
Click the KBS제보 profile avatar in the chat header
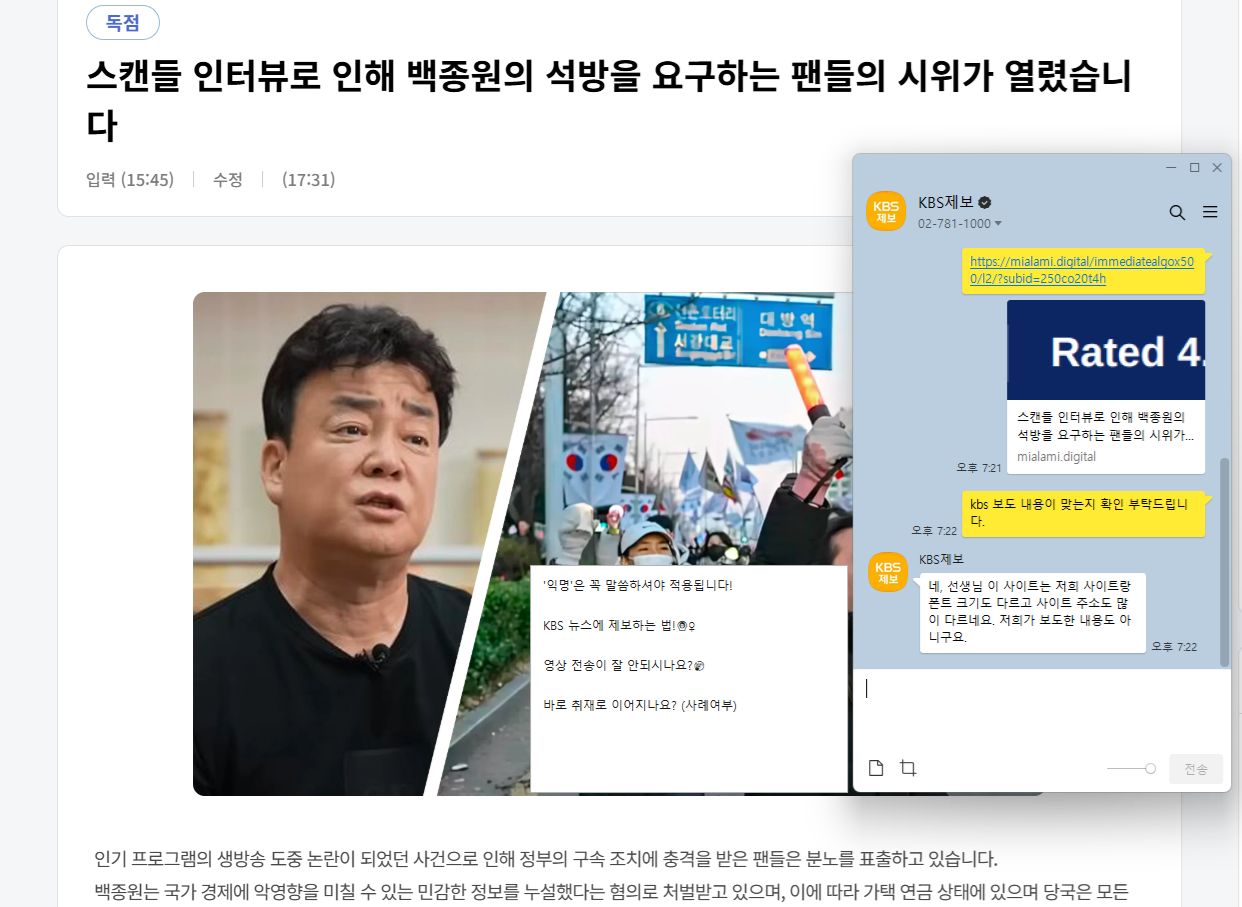point(886,211)
